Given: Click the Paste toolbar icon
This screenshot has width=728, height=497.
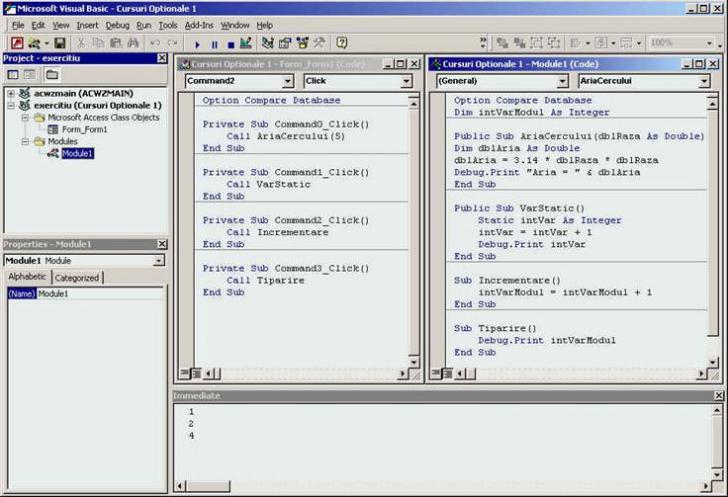Looking at the screenshot, I should click(116, 43).
